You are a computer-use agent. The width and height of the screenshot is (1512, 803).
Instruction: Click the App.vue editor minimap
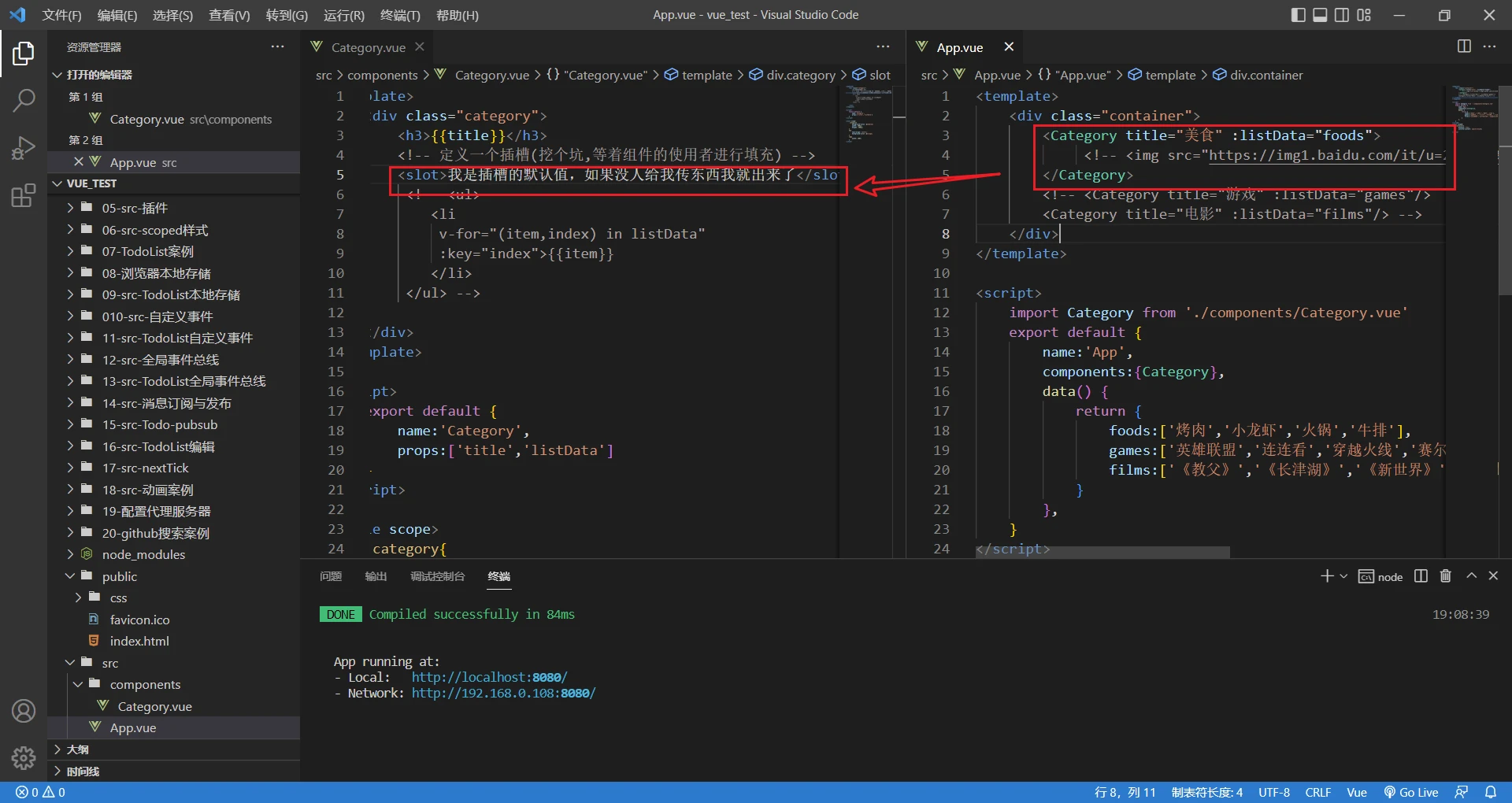(x=1471, y=110)
